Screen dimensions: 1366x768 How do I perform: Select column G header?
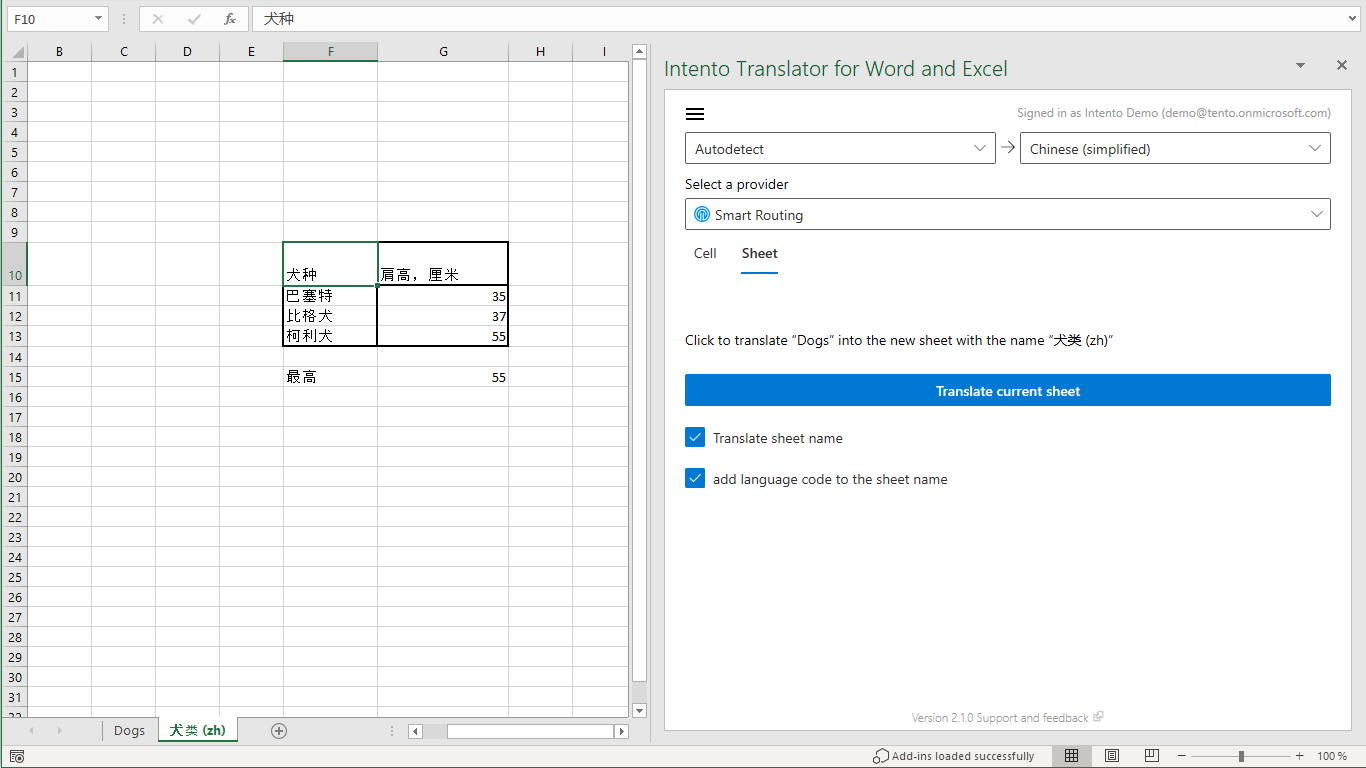coord(443,52)
